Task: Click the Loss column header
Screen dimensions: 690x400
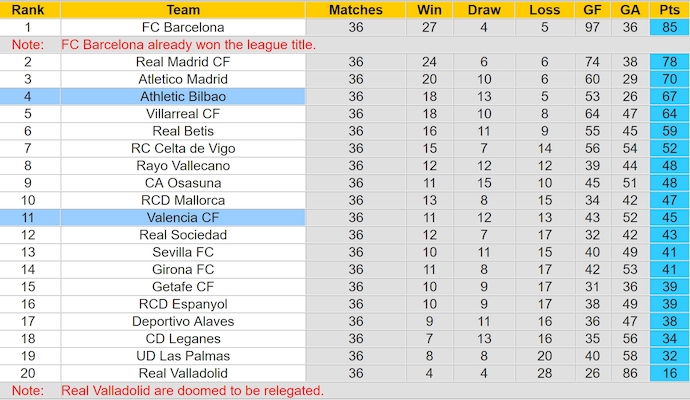Action: 545,10
